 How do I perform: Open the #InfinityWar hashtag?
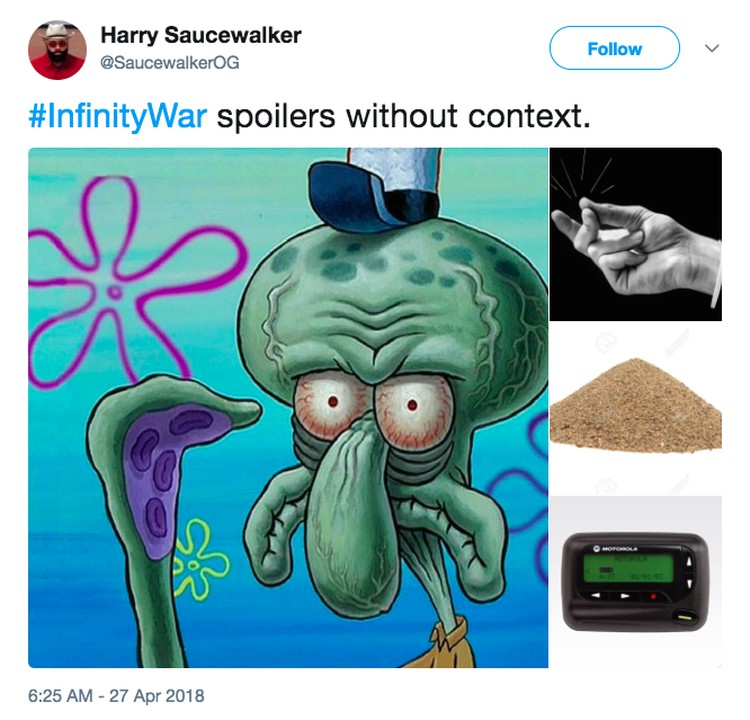[x=118, y=116]
